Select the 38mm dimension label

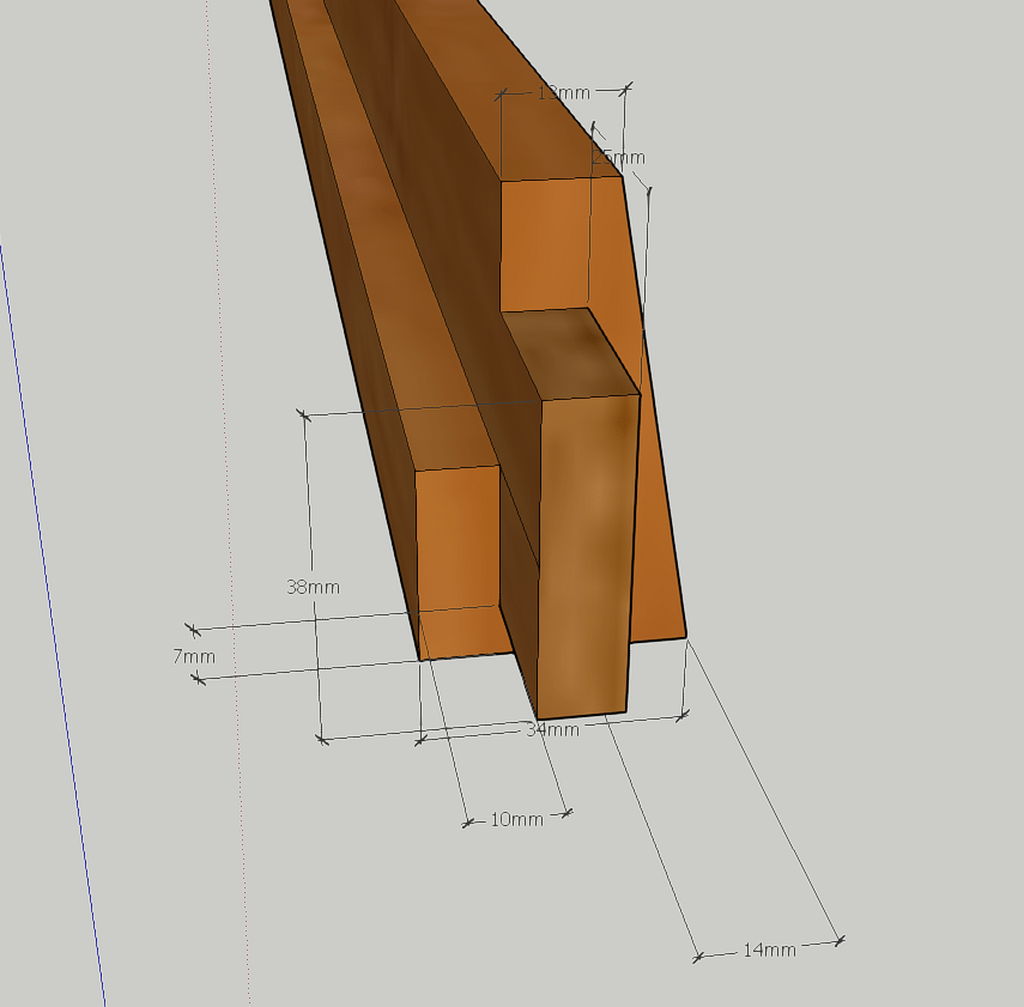click(x=313, y=587)
